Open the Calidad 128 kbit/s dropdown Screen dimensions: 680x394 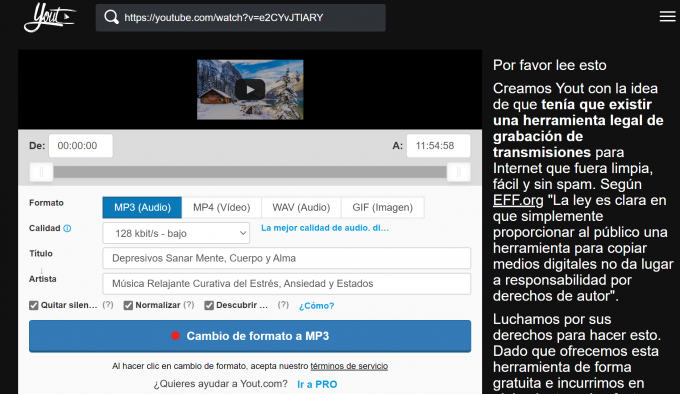(x=176, y=233)
